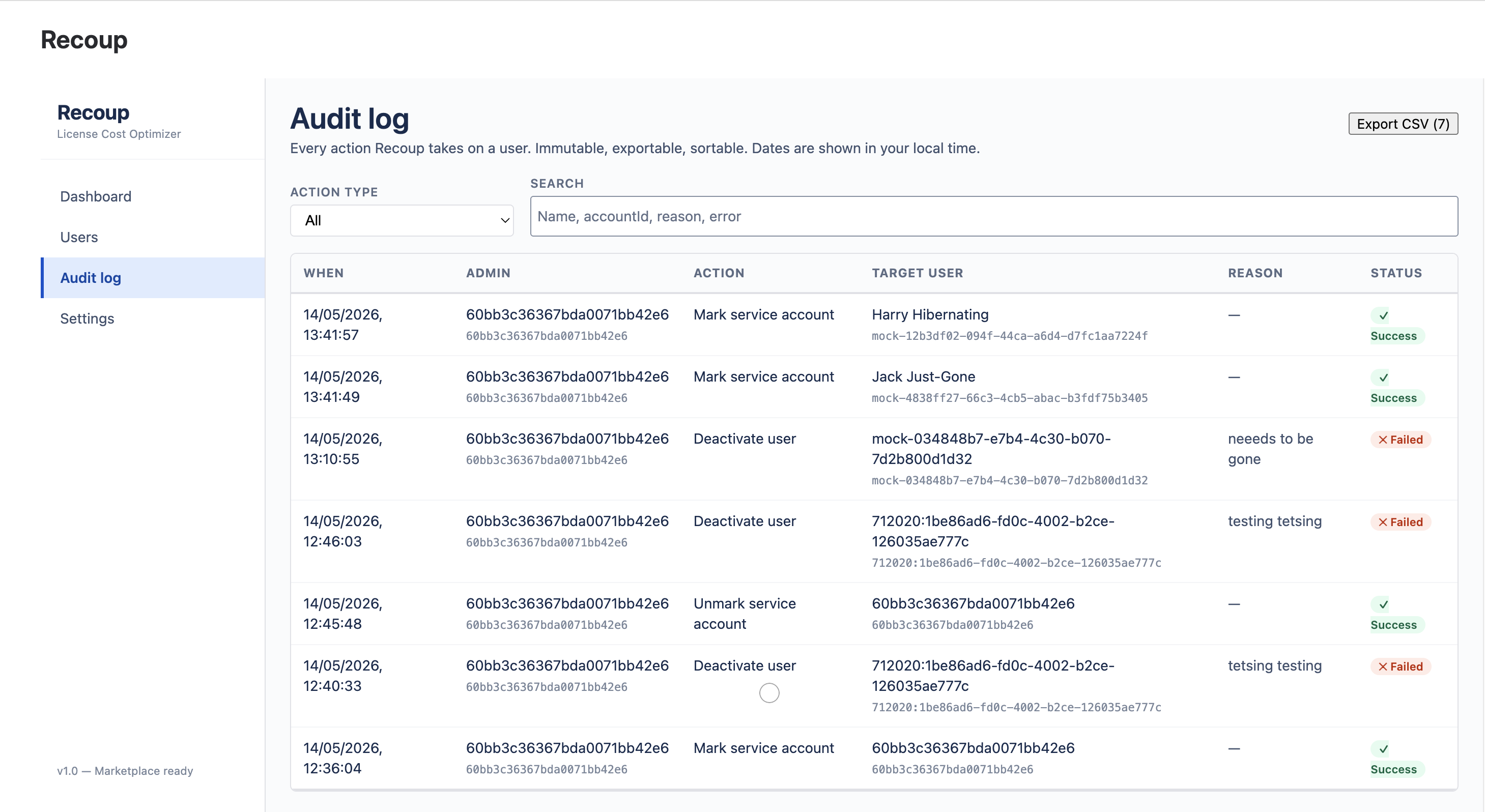
Task: Sort by the TARGET USER column header
Action: (917, 273)
